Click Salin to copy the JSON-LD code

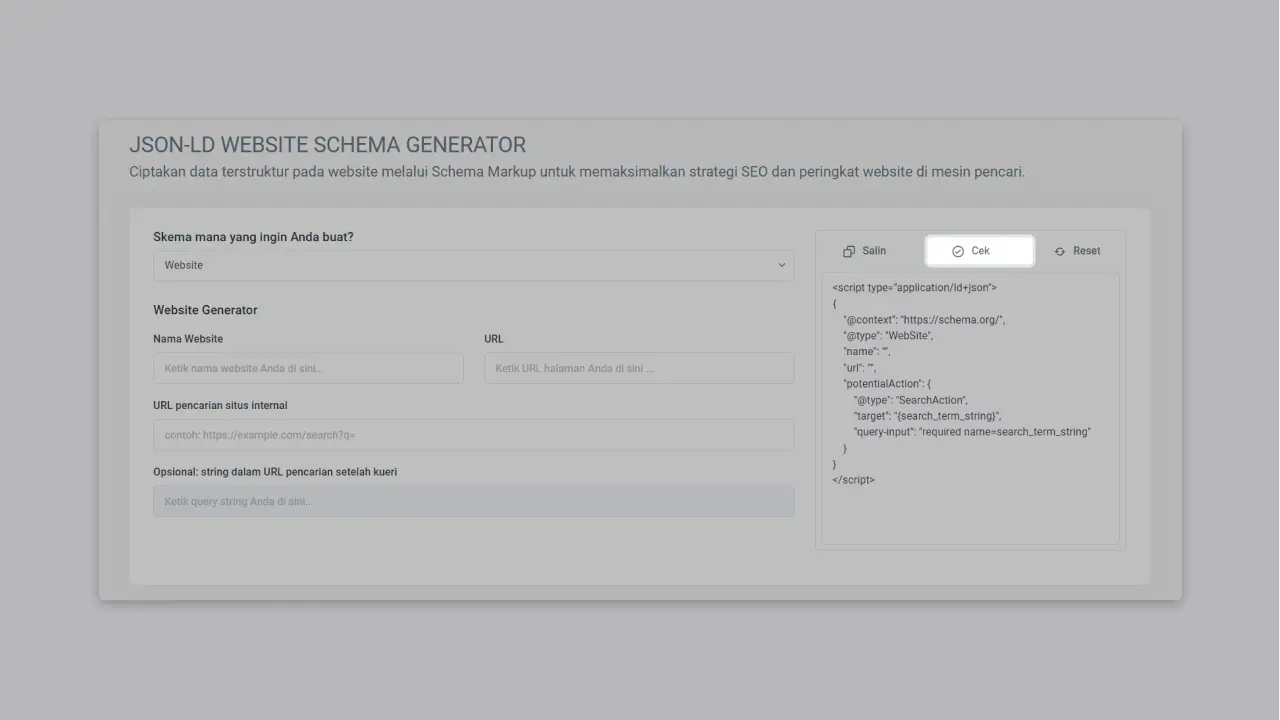coord(864,250)
